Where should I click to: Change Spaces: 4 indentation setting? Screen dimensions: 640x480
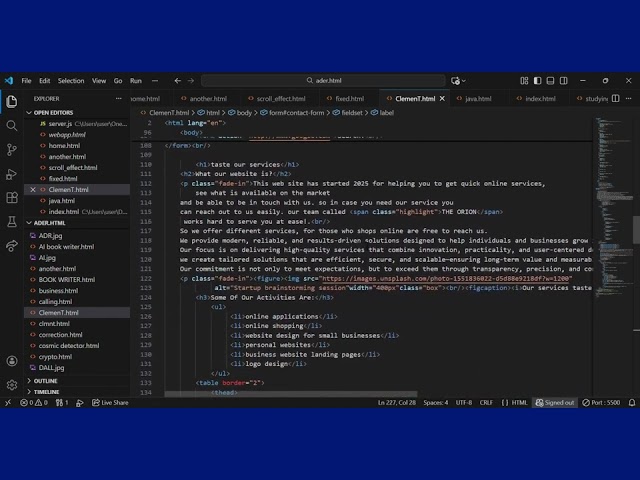pos(436,402)
